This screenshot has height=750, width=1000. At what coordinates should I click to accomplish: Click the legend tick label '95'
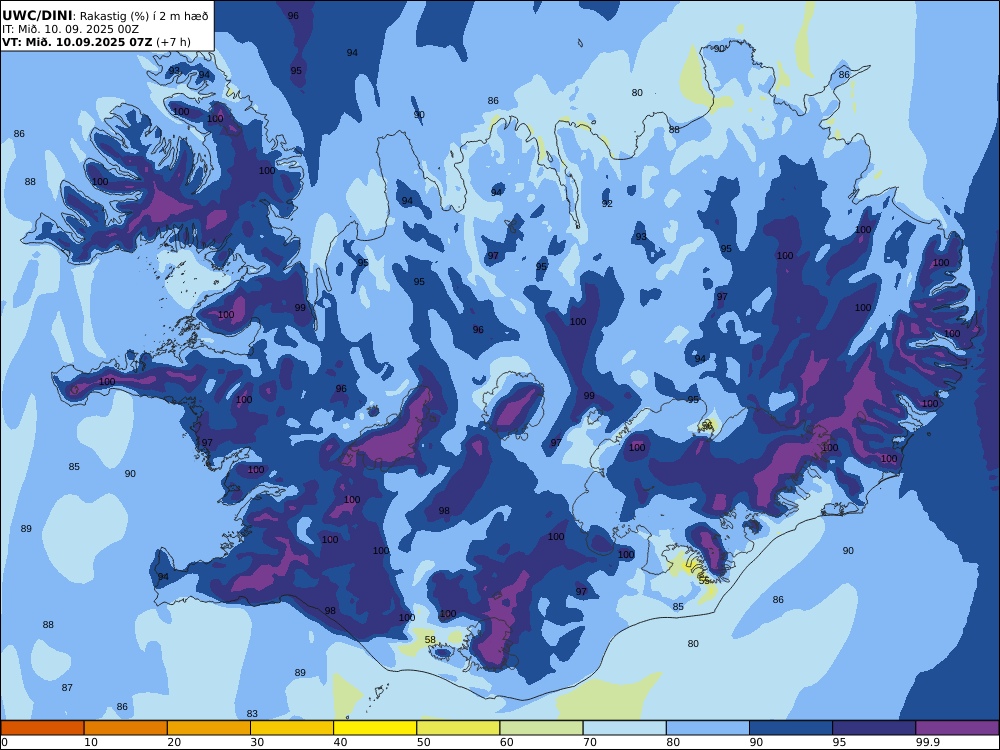[x=839, y=742]
